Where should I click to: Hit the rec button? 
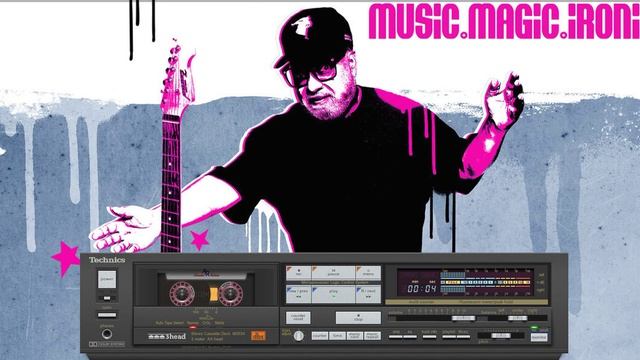(x=298, y=273)
